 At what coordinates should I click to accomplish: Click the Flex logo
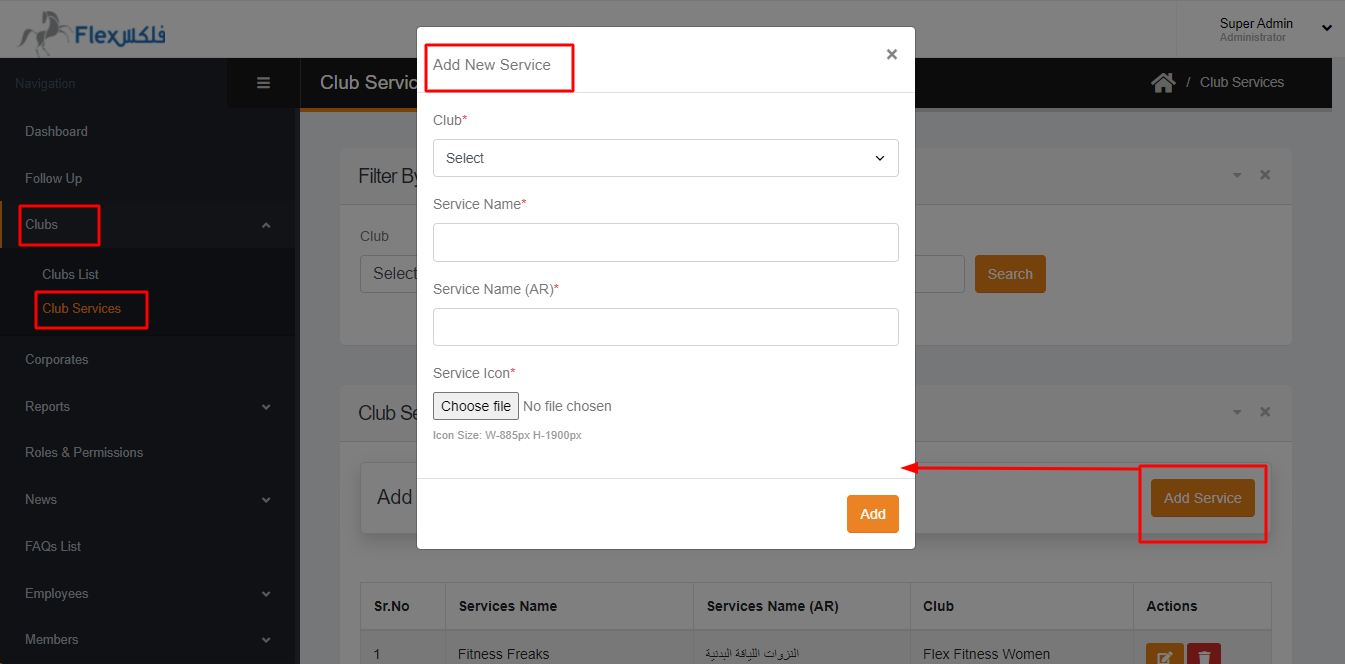[x=92, y=34]
